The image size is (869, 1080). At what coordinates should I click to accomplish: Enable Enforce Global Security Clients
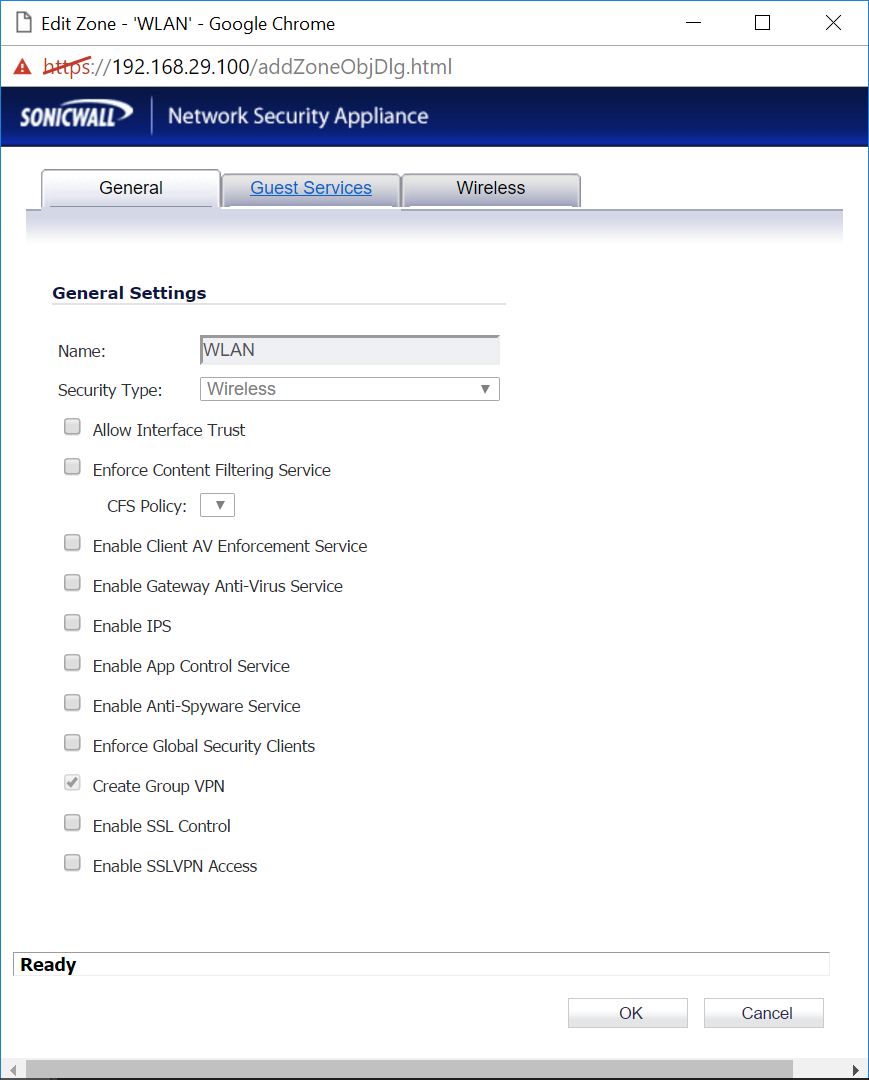point(71,742)
